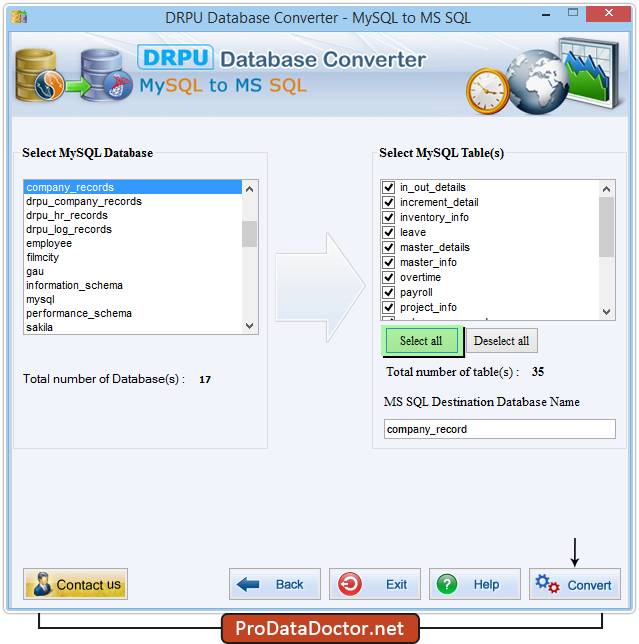Click the blue MS SQL database icon
The image size is (639, 644).
(106, 75)
